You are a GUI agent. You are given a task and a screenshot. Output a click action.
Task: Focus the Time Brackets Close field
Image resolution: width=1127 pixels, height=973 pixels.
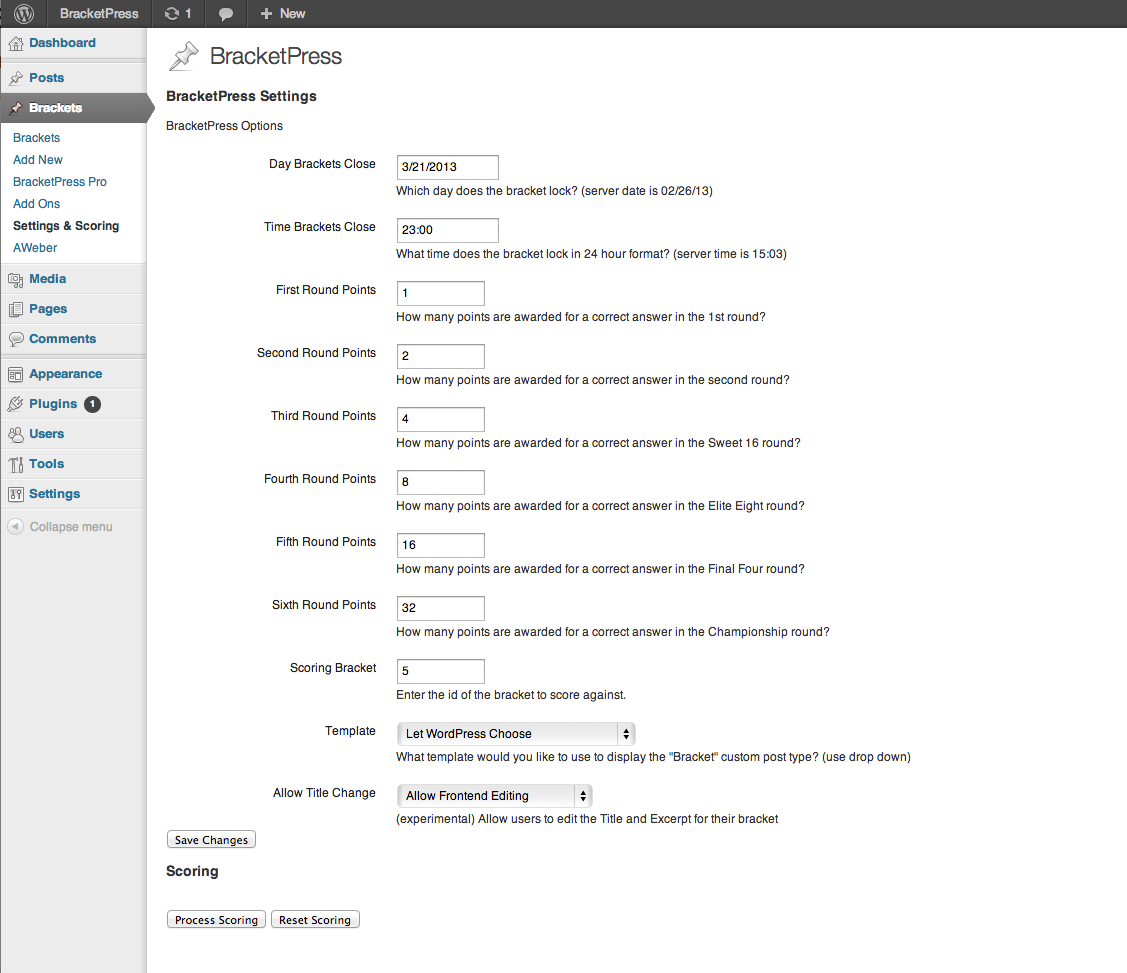pyautogui.click(x=448, y=230)
